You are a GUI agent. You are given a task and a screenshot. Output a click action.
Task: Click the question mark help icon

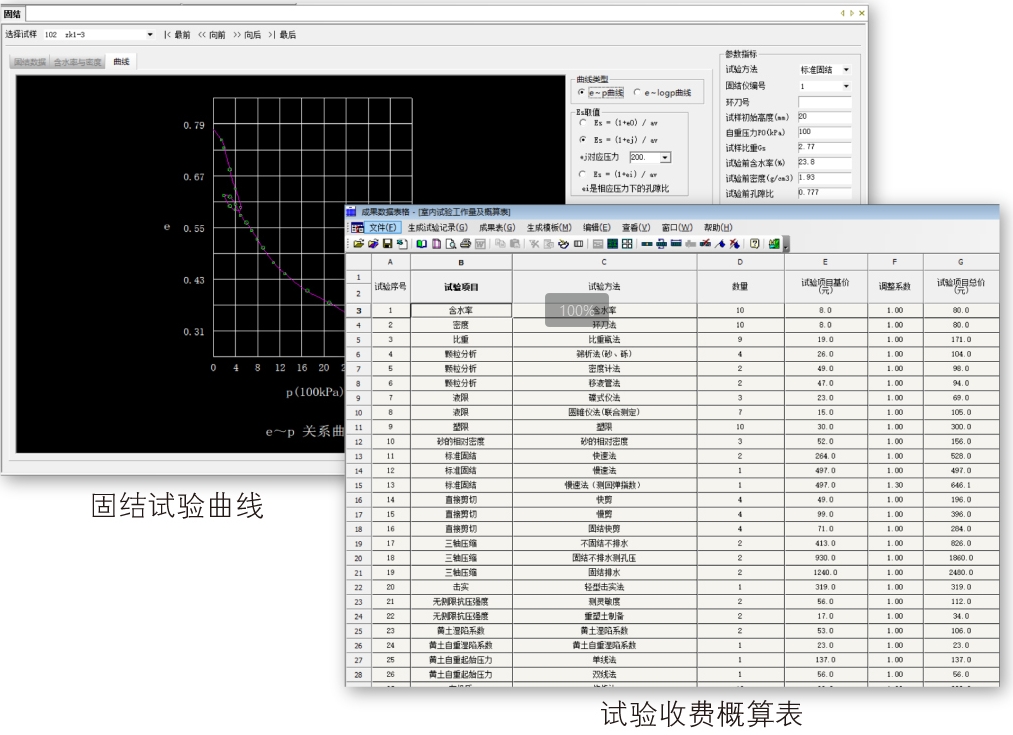click(x=754, y=243)
